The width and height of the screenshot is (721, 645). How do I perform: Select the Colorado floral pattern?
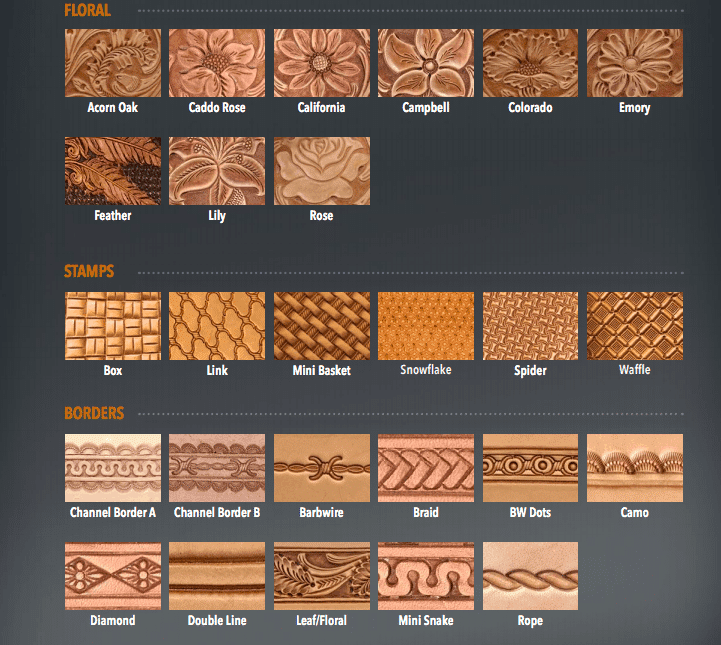tap(530, 63)
